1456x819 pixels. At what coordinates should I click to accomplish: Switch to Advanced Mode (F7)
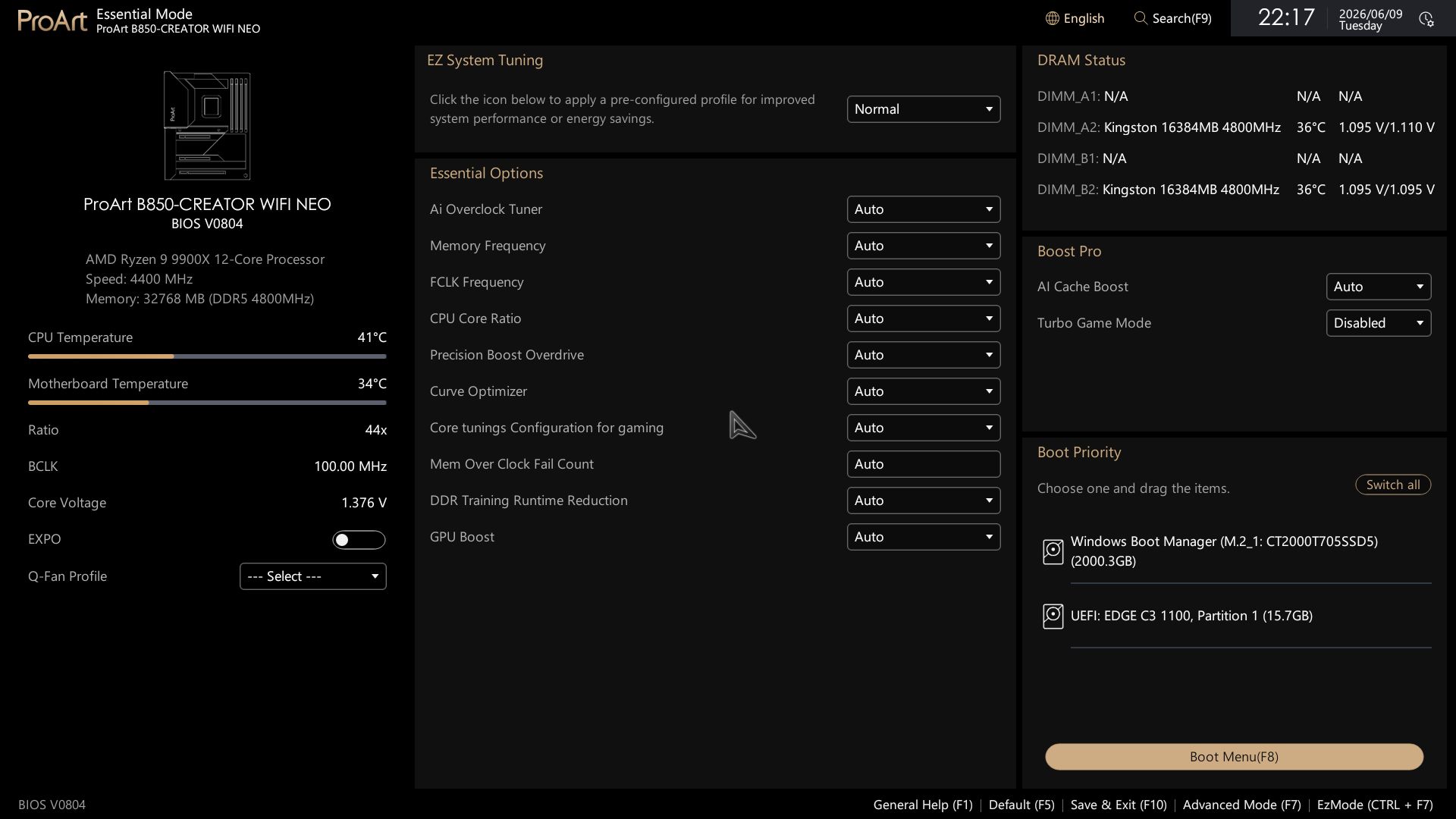pyautogui.click(x=1241, y=805)
